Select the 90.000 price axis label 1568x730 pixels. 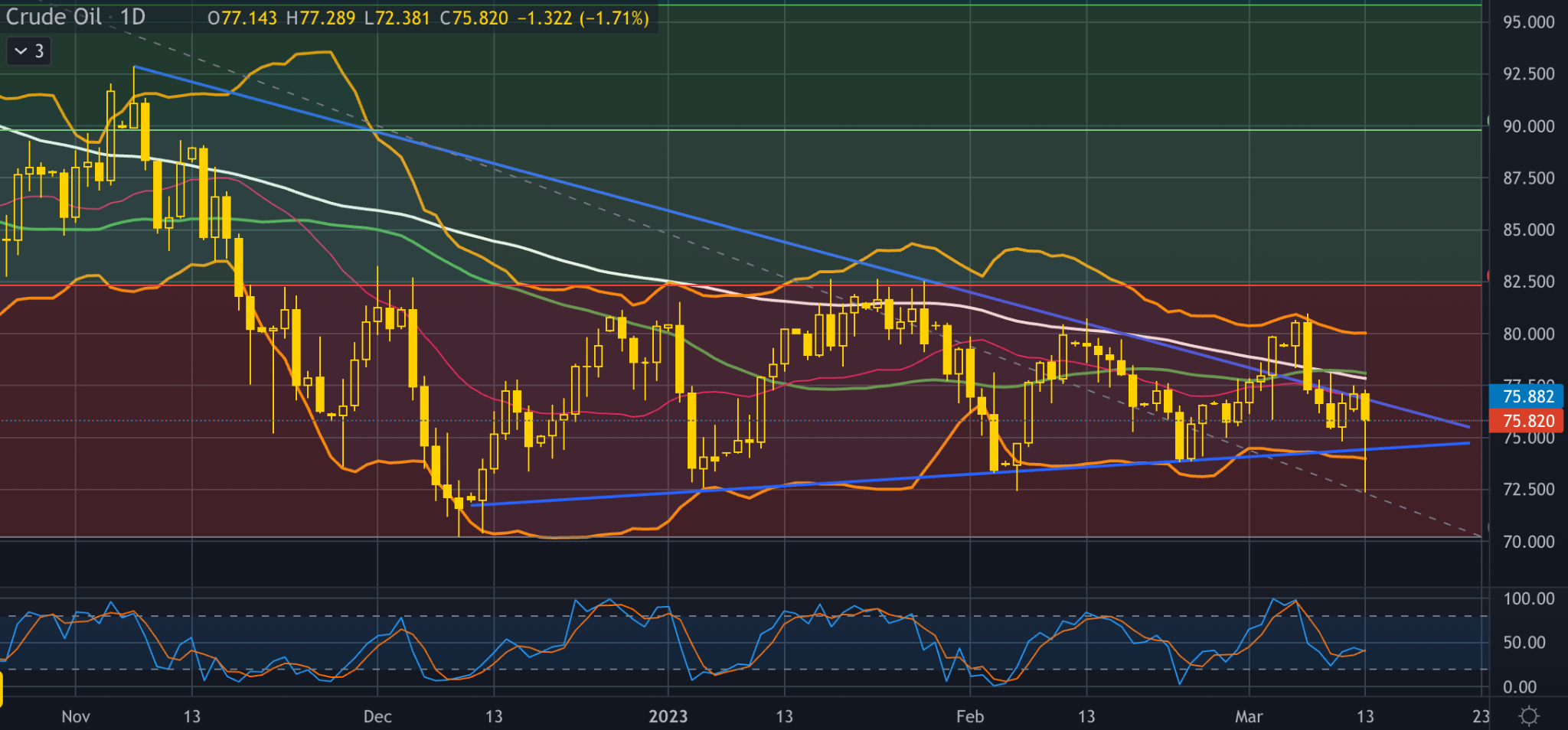tap(1529, 126)
